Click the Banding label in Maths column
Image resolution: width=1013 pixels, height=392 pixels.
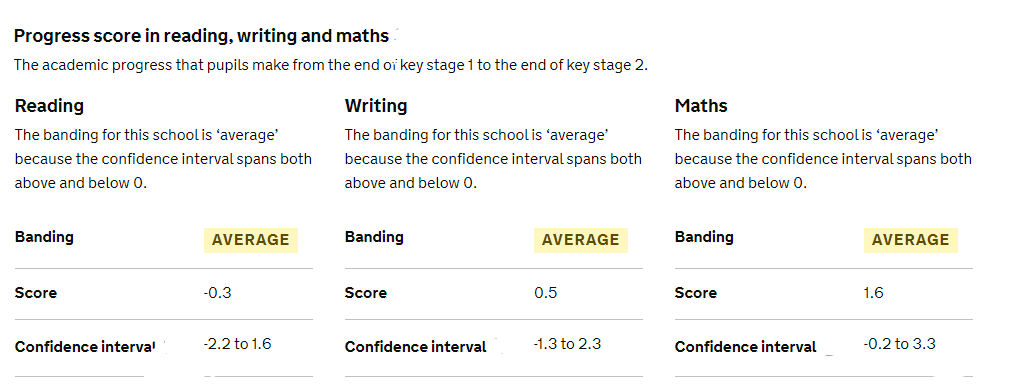[x=704, y=237]
